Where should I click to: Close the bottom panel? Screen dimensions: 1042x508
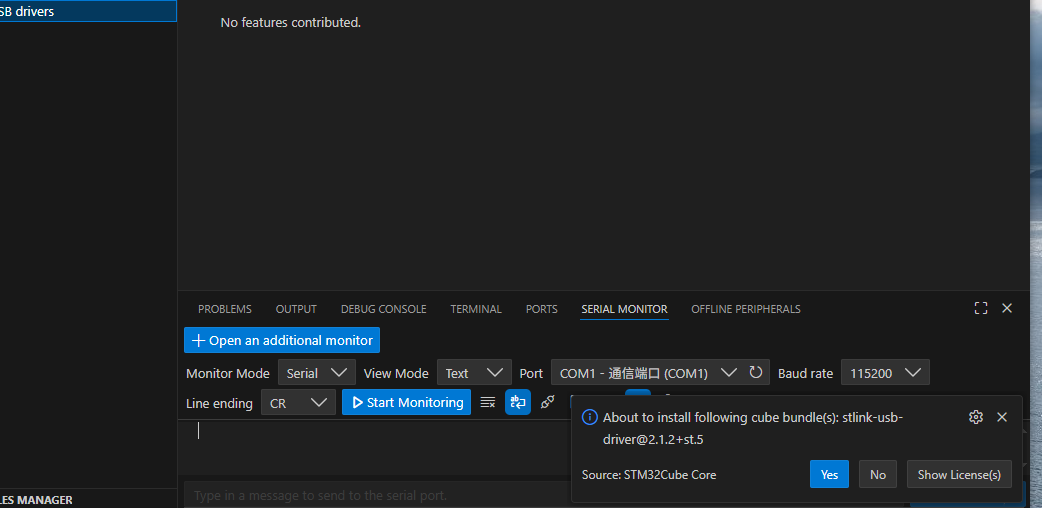(x=1007, y=308)
